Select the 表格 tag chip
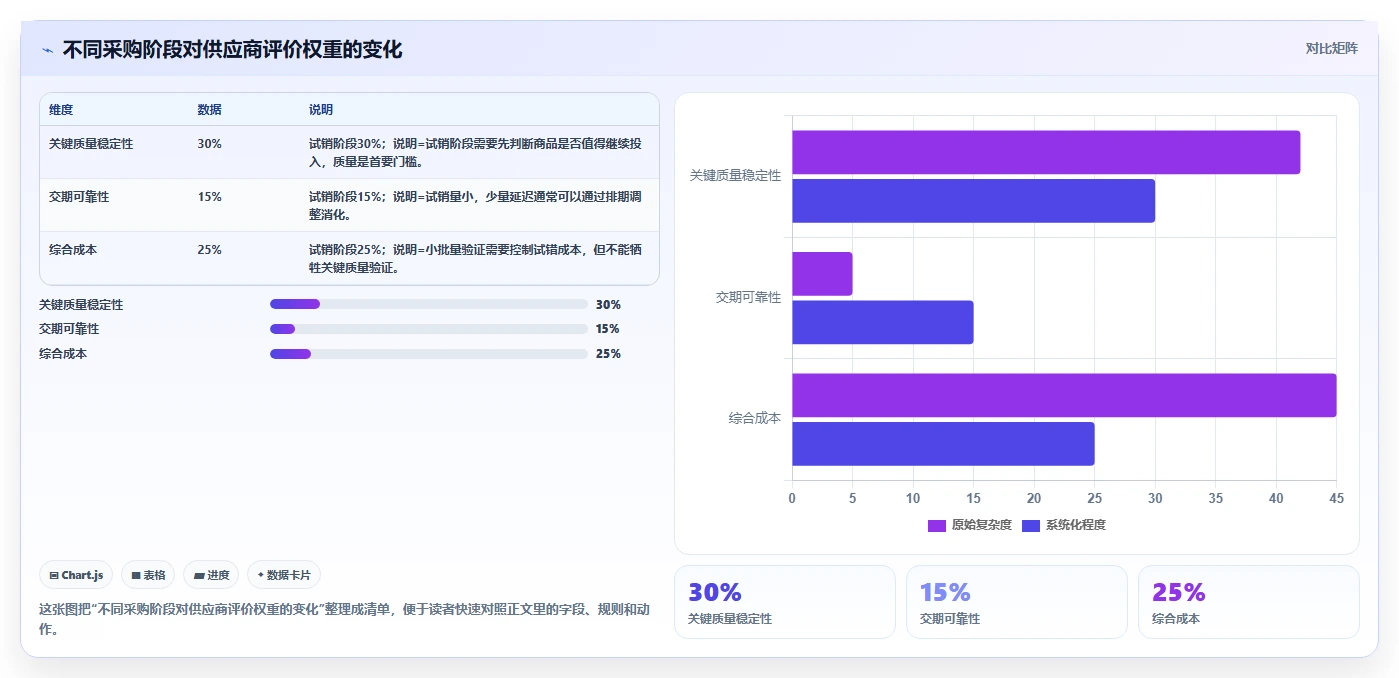 click(148, 575)
